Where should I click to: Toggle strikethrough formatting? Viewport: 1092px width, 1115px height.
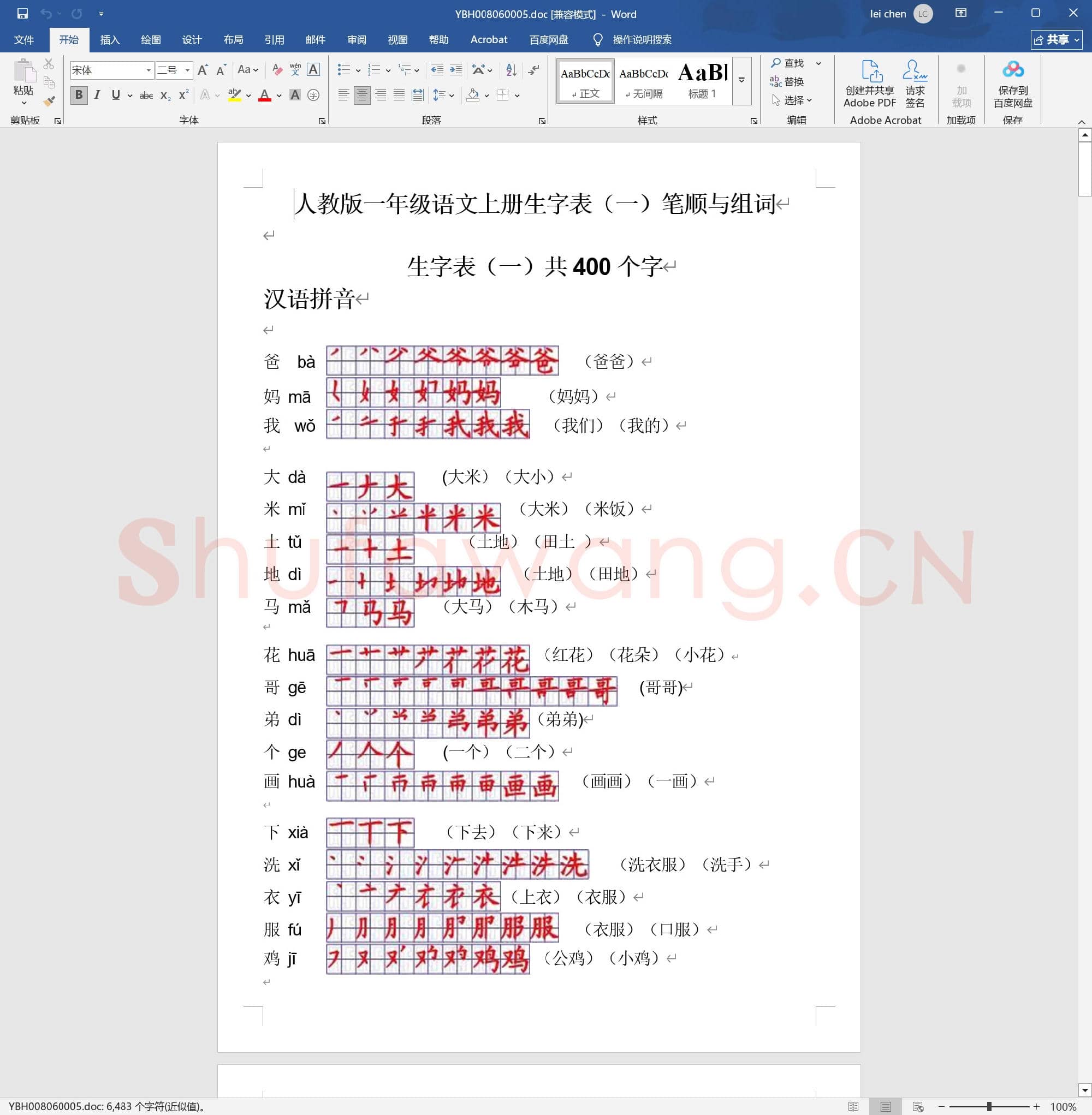[x=145, y=95]
